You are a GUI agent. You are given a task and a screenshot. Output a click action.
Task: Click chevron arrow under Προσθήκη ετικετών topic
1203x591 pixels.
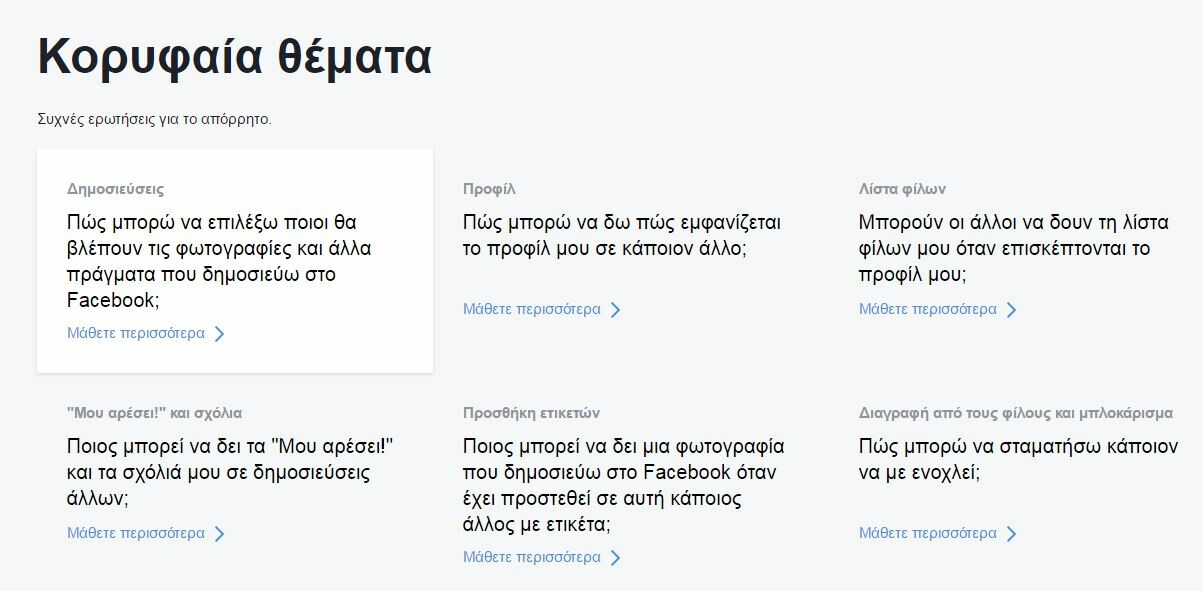(616, 558)
